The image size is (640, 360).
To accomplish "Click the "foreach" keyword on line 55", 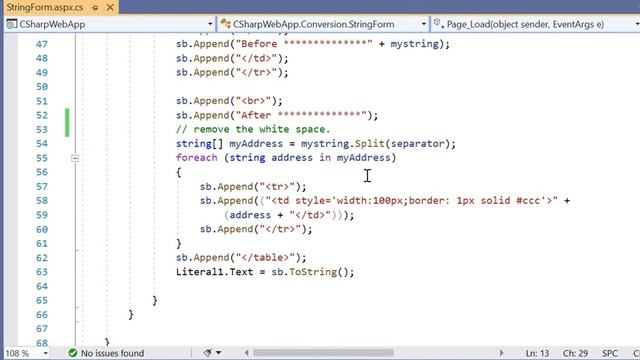I will [197, 158].
